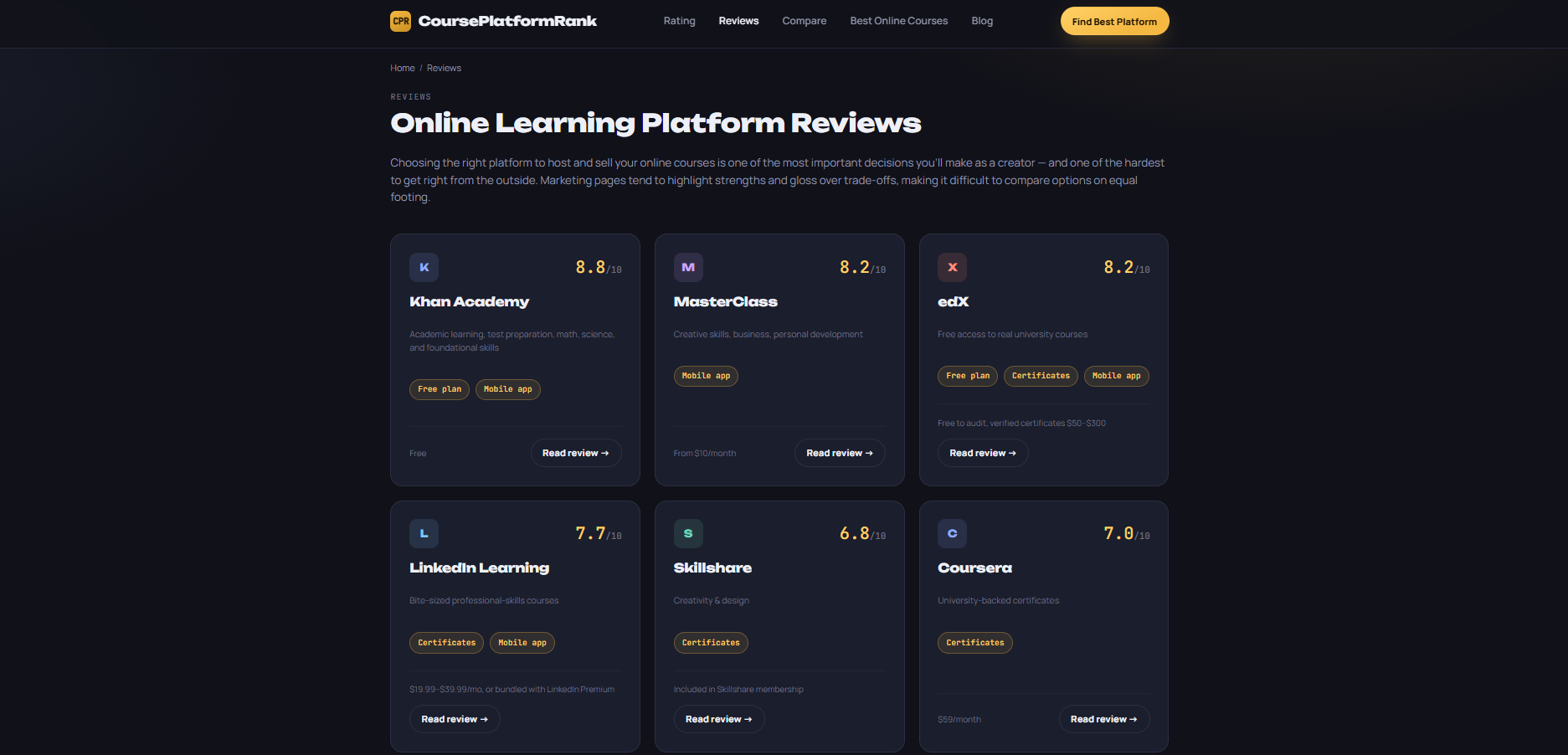Click Free plan tag on edX card
Image resolution: width=1568 pixels, height=755 pixels.
(968, 376)
